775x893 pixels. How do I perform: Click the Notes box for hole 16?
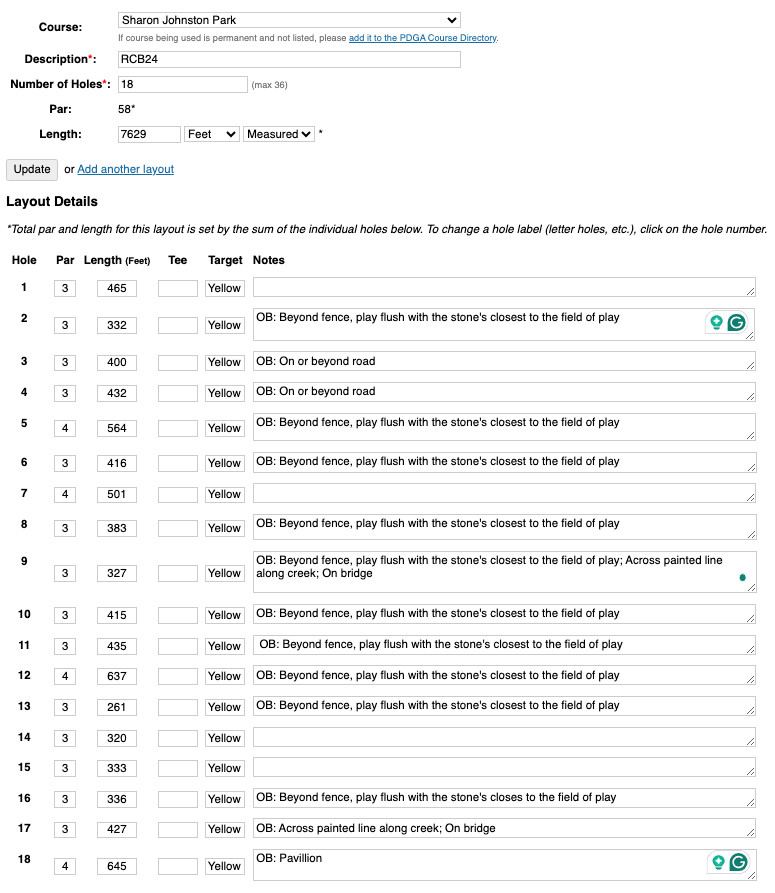[x=505, y=798]
